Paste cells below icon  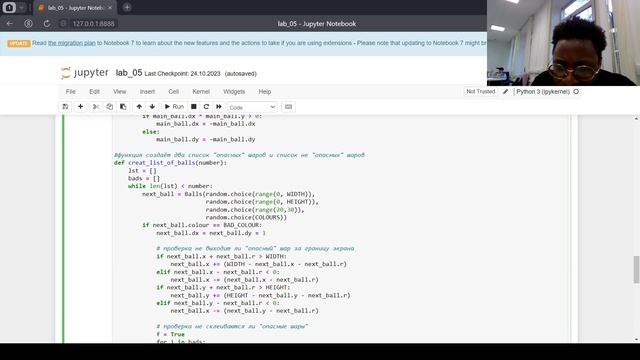coord(123,107)
